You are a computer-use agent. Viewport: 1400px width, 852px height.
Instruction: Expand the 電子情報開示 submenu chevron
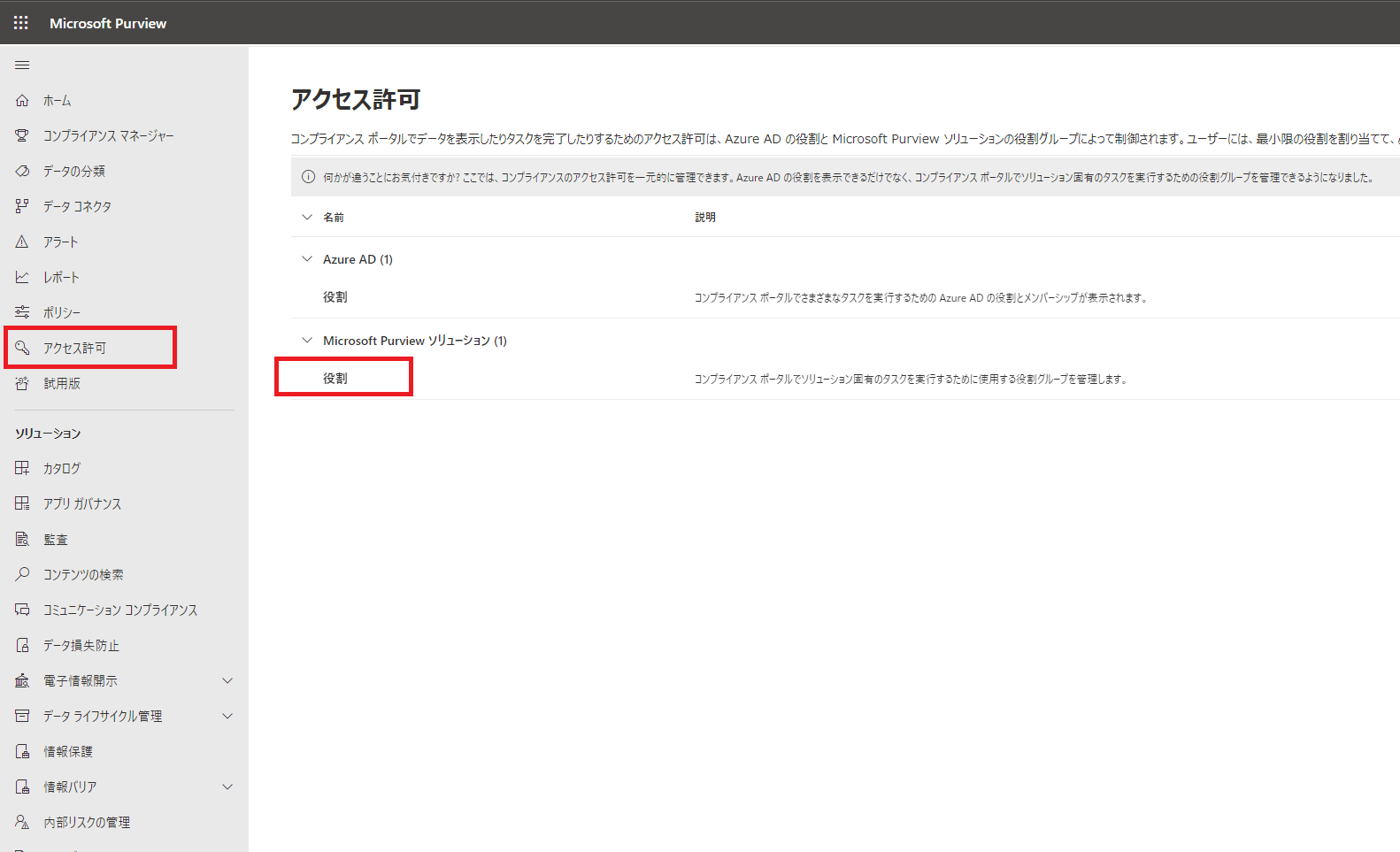pyautogui.click(x=227, y=681)
